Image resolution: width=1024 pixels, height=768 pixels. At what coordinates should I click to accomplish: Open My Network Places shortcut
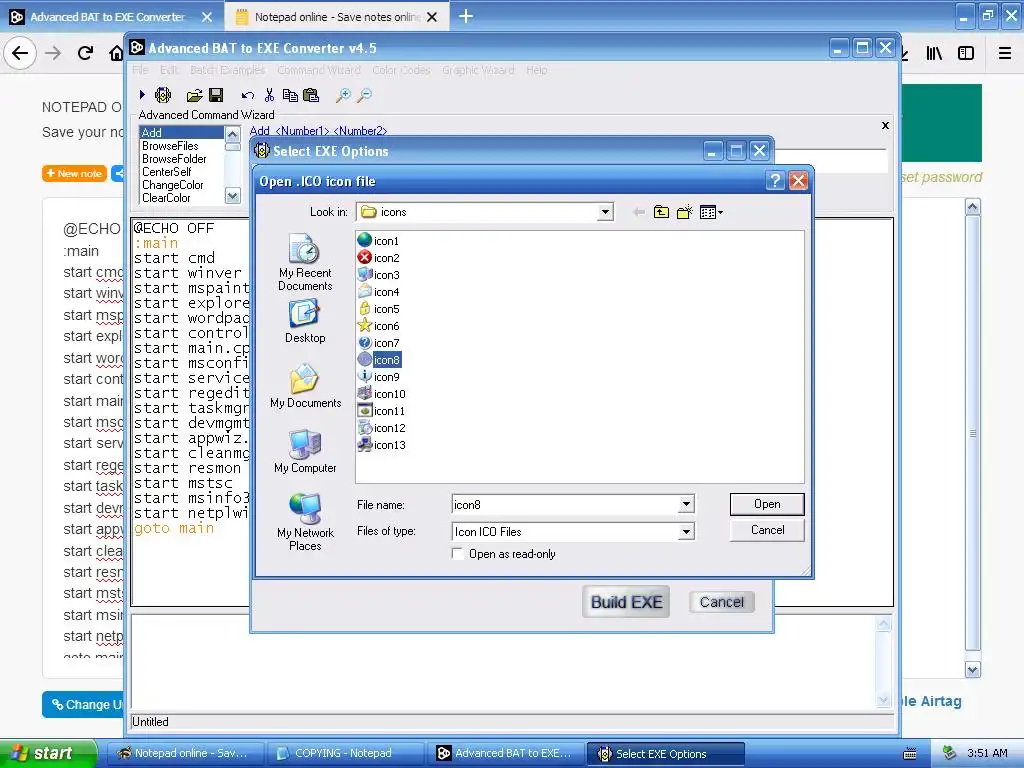[x=305, y=522]
